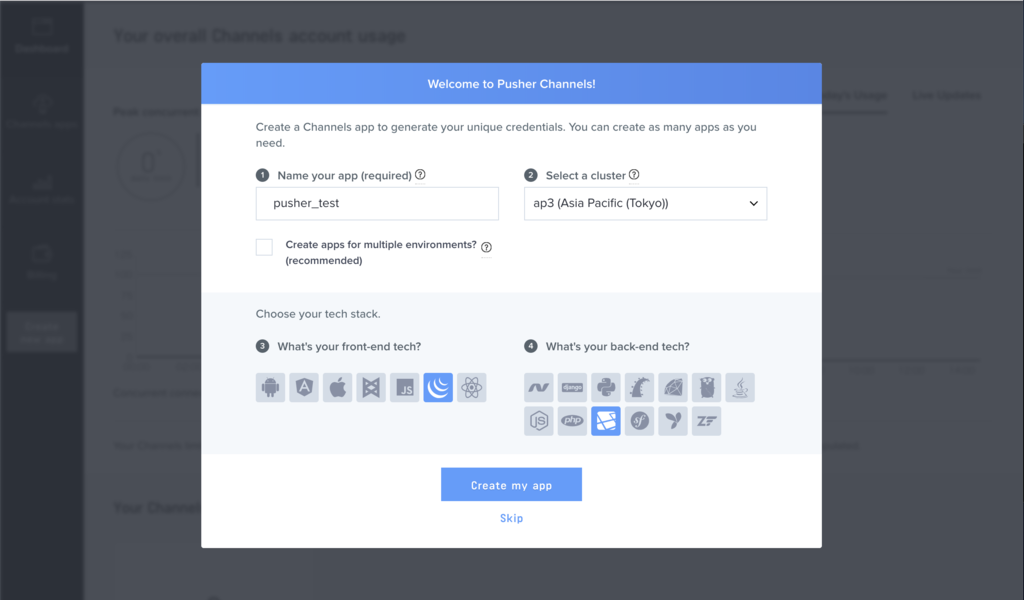The width and height of the screenshot is (1024, 600).
Task: Pick the Python back-end icon
Action: [606, 388]
